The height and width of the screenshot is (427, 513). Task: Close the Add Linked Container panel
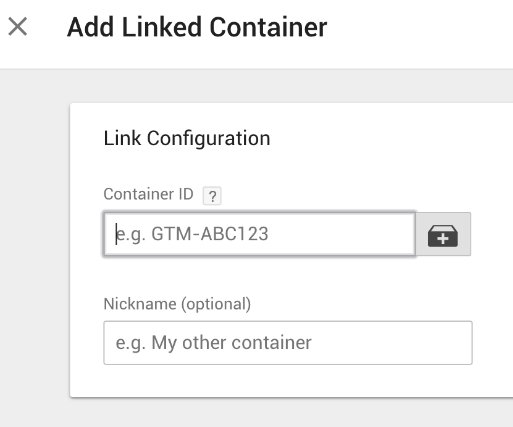[18, 27]
